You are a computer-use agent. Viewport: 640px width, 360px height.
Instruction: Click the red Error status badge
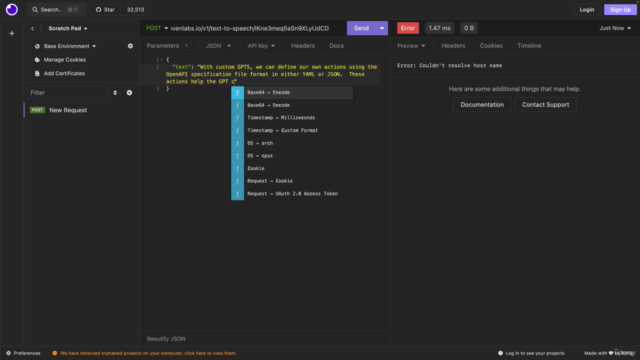pyautogui.click(x=408, y=28)
